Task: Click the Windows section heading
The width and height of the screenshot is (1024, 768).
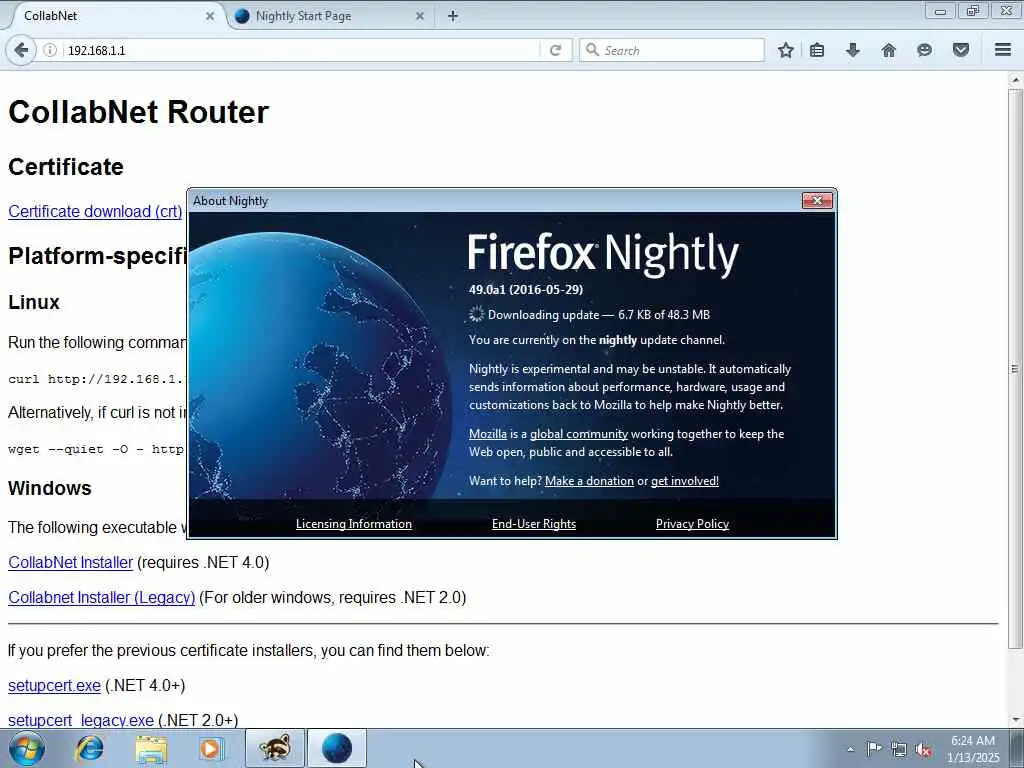Action: click(x=50, y=488)
